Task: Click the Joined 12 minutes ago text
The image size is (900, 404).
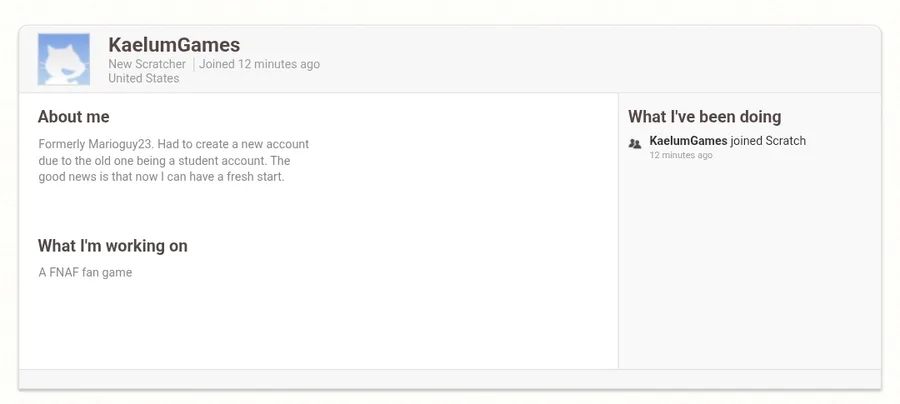Action: (x=260, y=64)
